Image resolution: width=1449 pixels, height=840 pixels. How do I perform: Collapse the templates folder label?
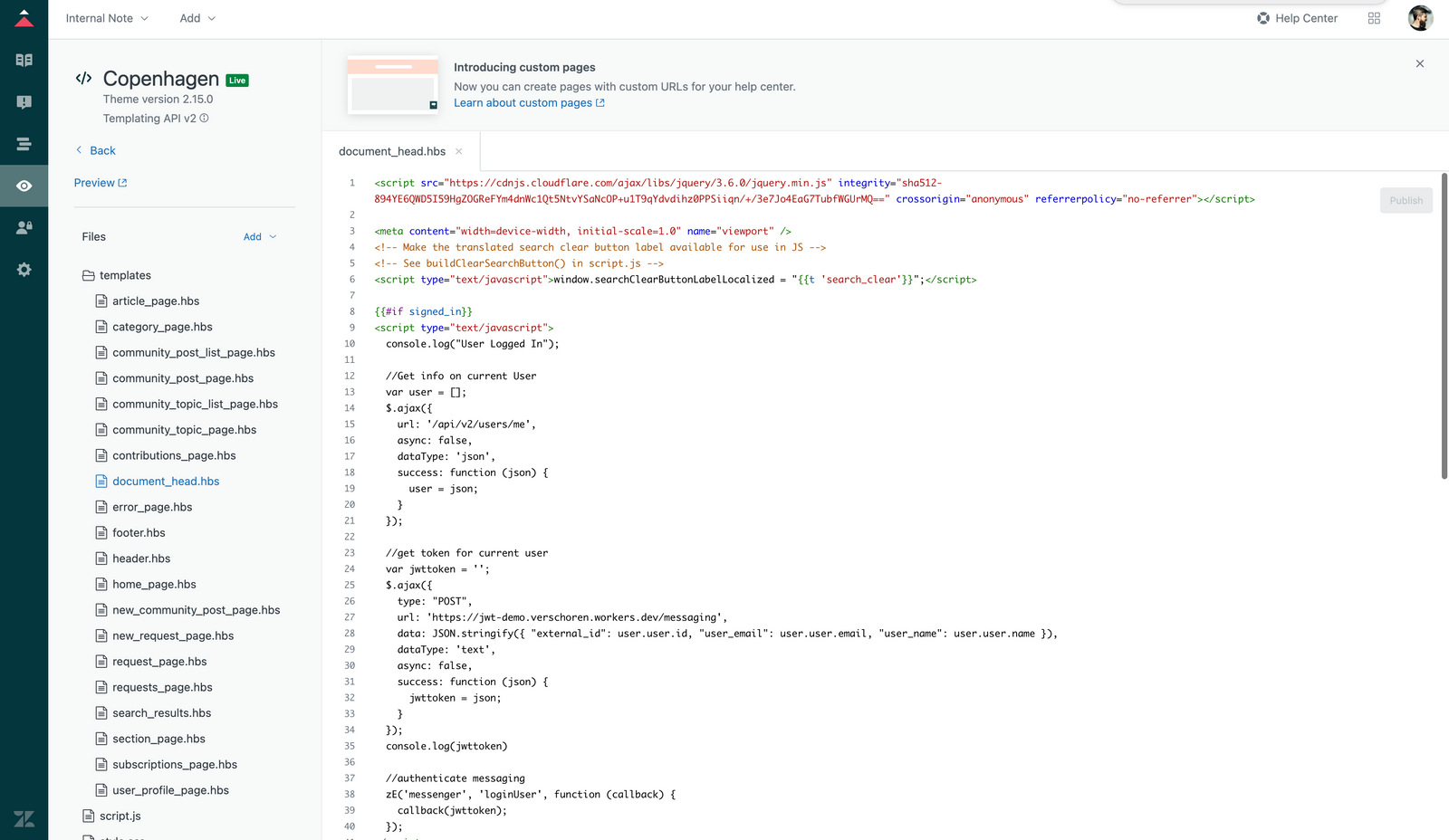pyautogui.click(x=125, y=276)
